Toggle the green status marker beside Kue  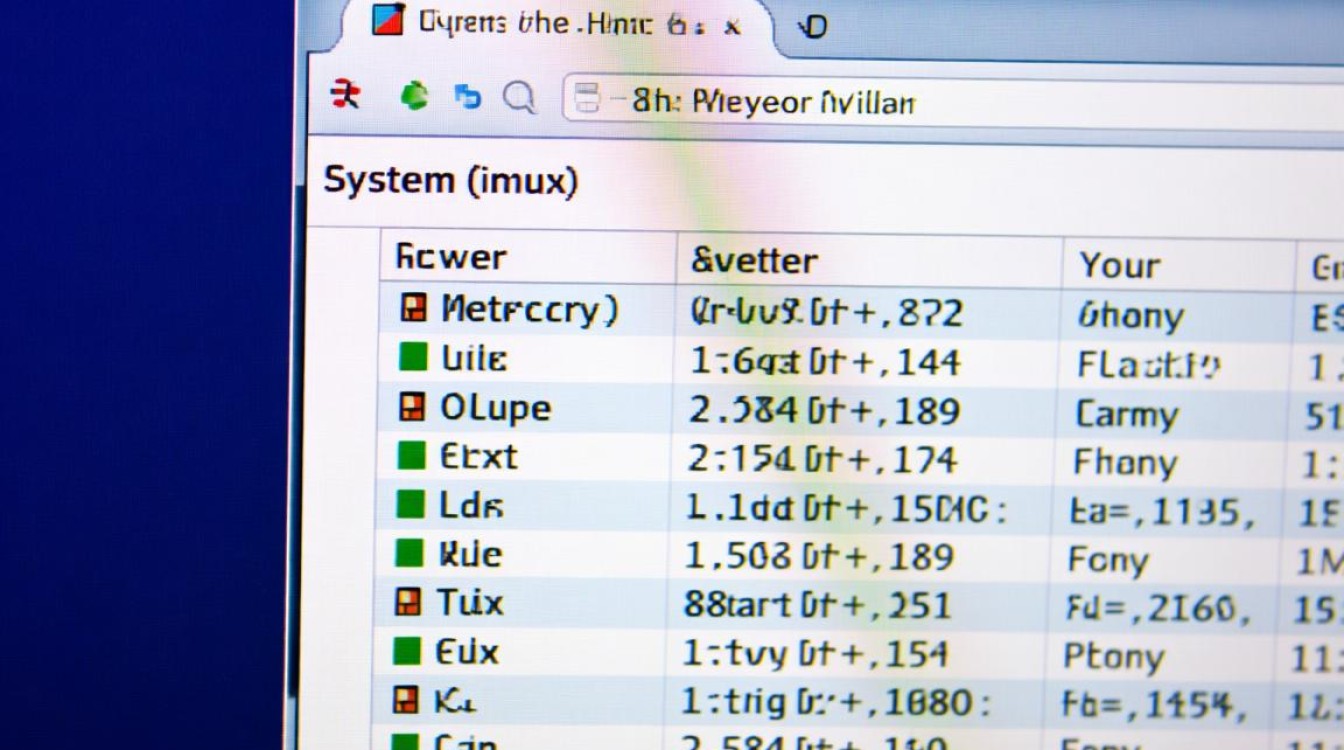click(410, 554)
